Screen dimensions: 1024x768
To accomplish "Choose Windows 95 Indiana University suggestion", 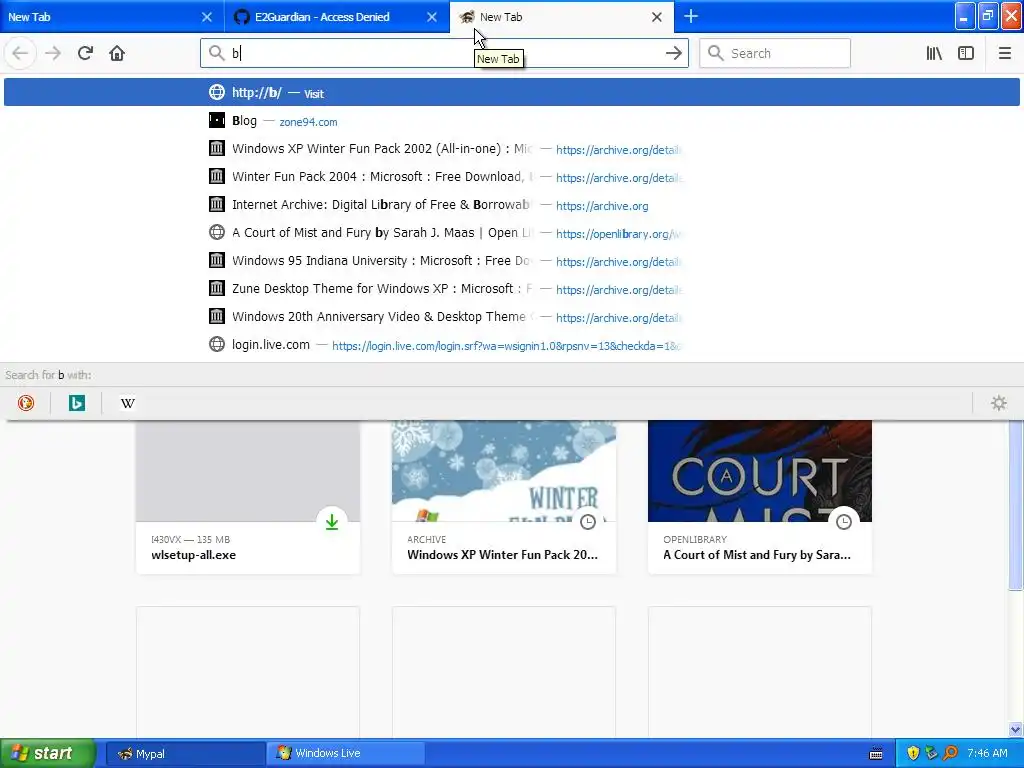I will (511, 261).
